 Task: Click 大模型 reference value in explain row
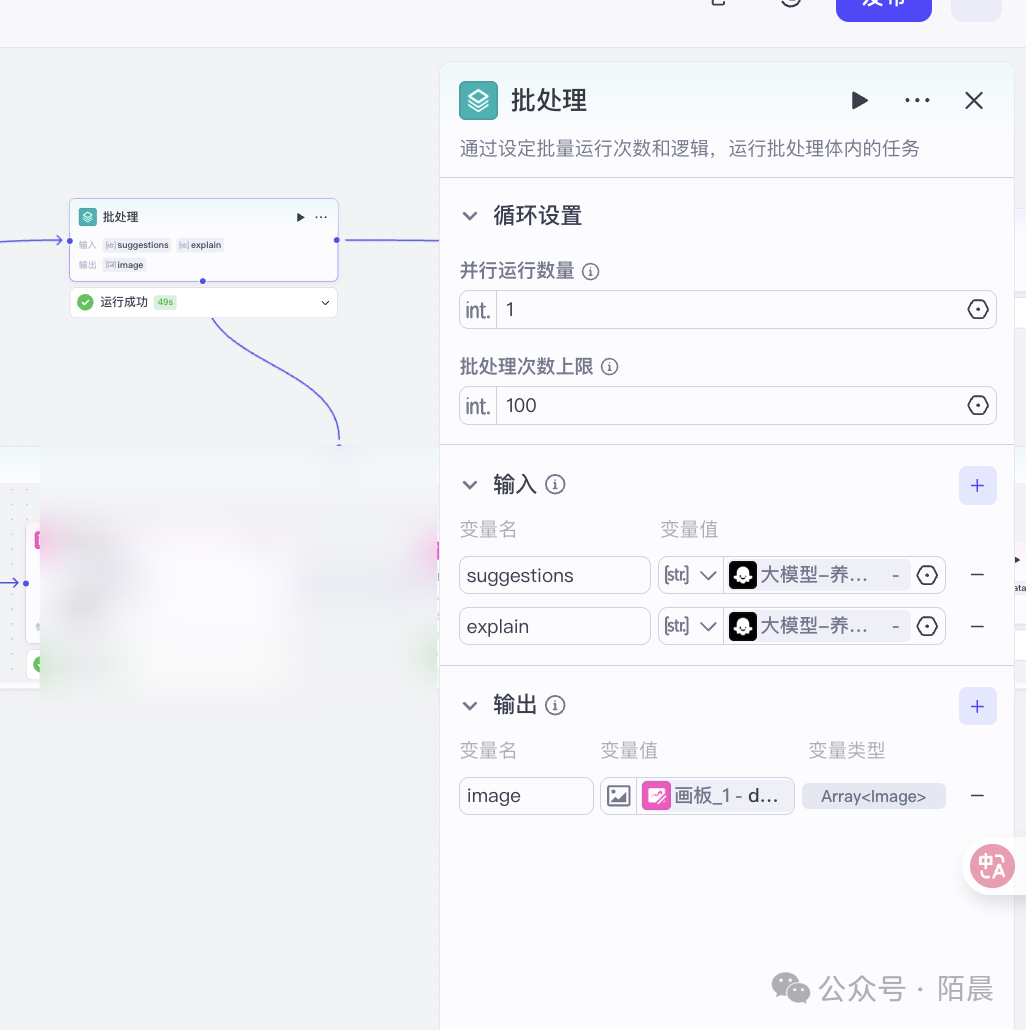point(818,626)
